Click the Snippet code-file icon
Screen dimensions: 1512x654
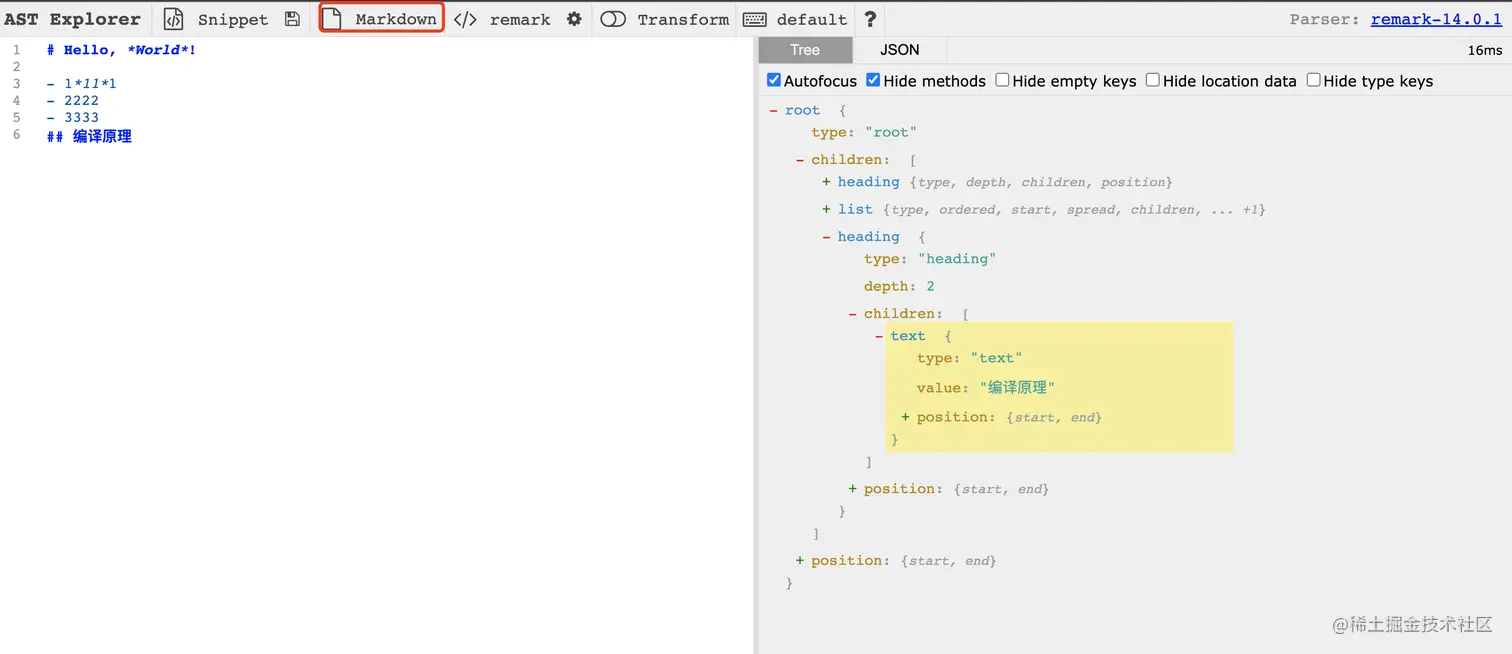click(174, 19)
